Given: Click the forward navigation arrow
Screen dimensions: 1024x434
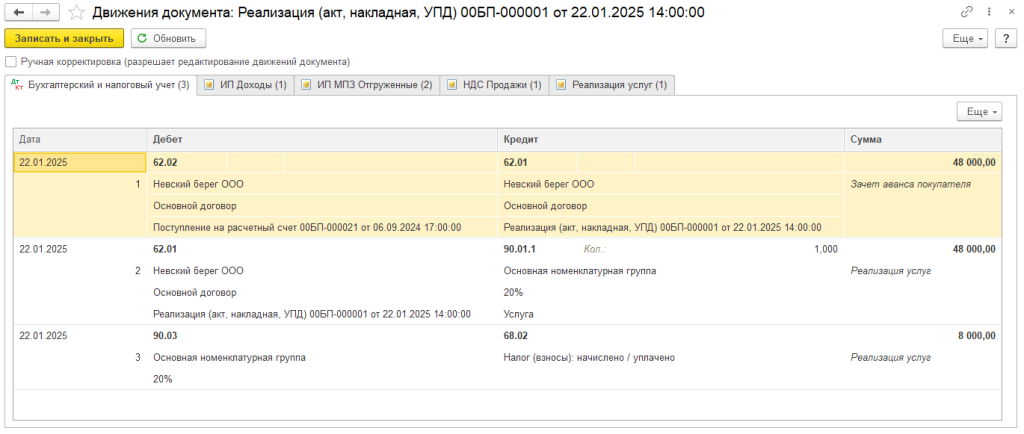Looking at the screenshot, I should 45,12.
